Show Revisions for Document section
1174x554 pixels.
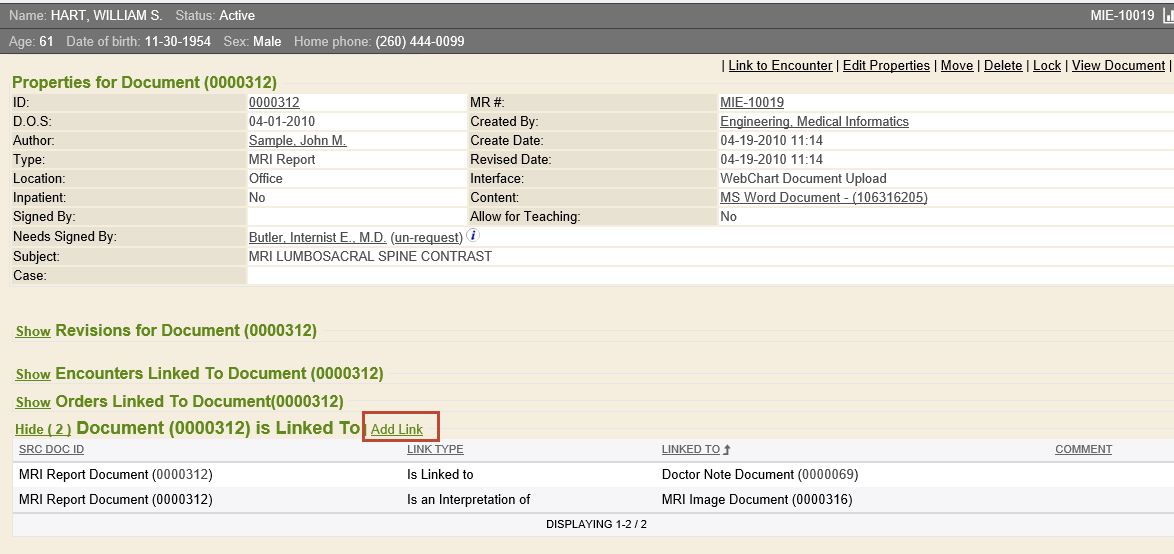33,331
